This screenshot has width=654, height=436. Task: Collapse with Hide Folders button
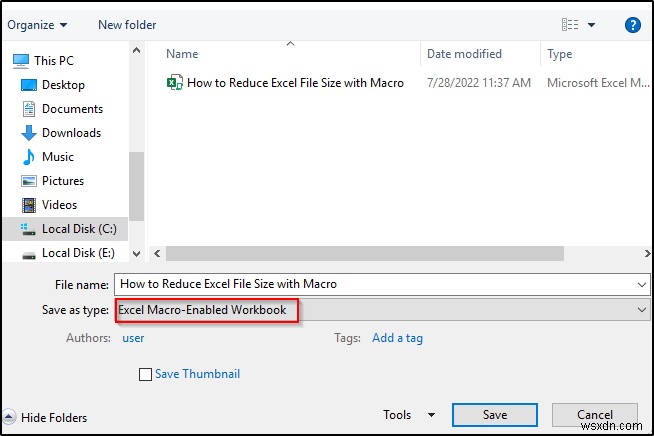point(45,418)
